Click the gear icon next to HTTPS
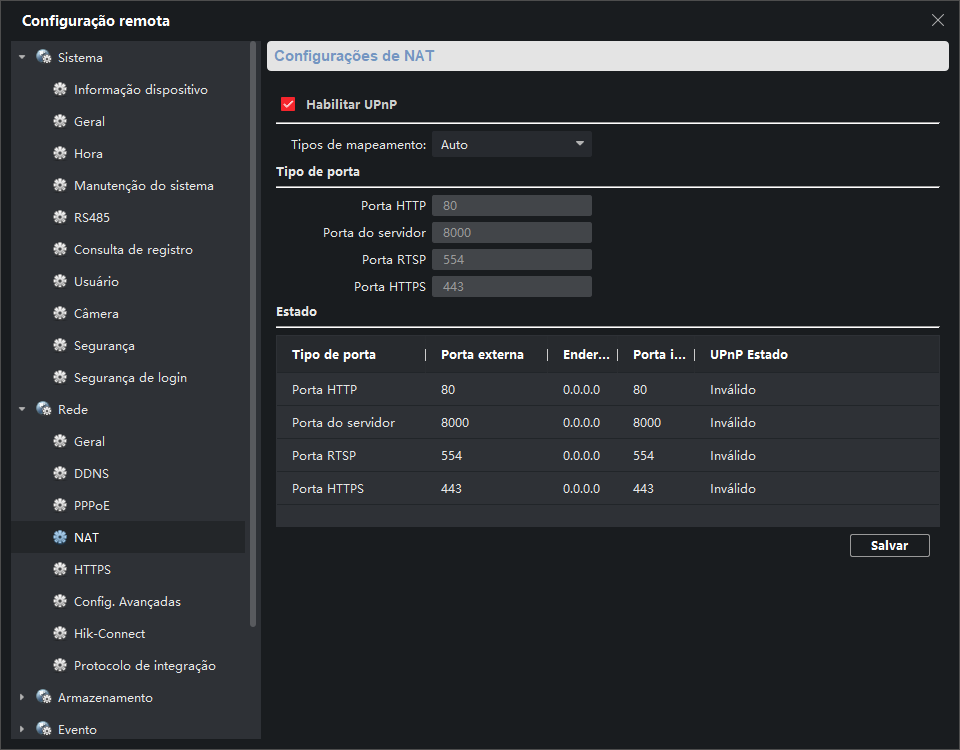 tap(60, 570)
